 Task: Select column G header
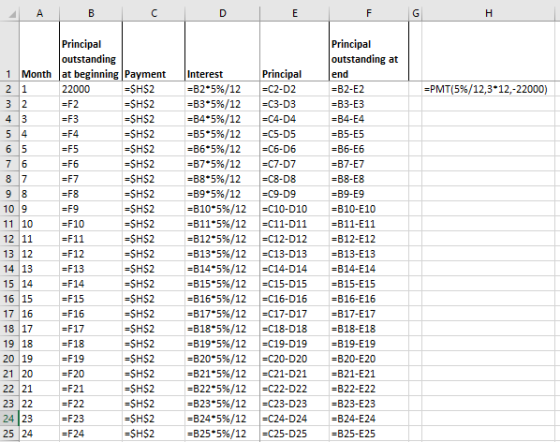(415, 14)
